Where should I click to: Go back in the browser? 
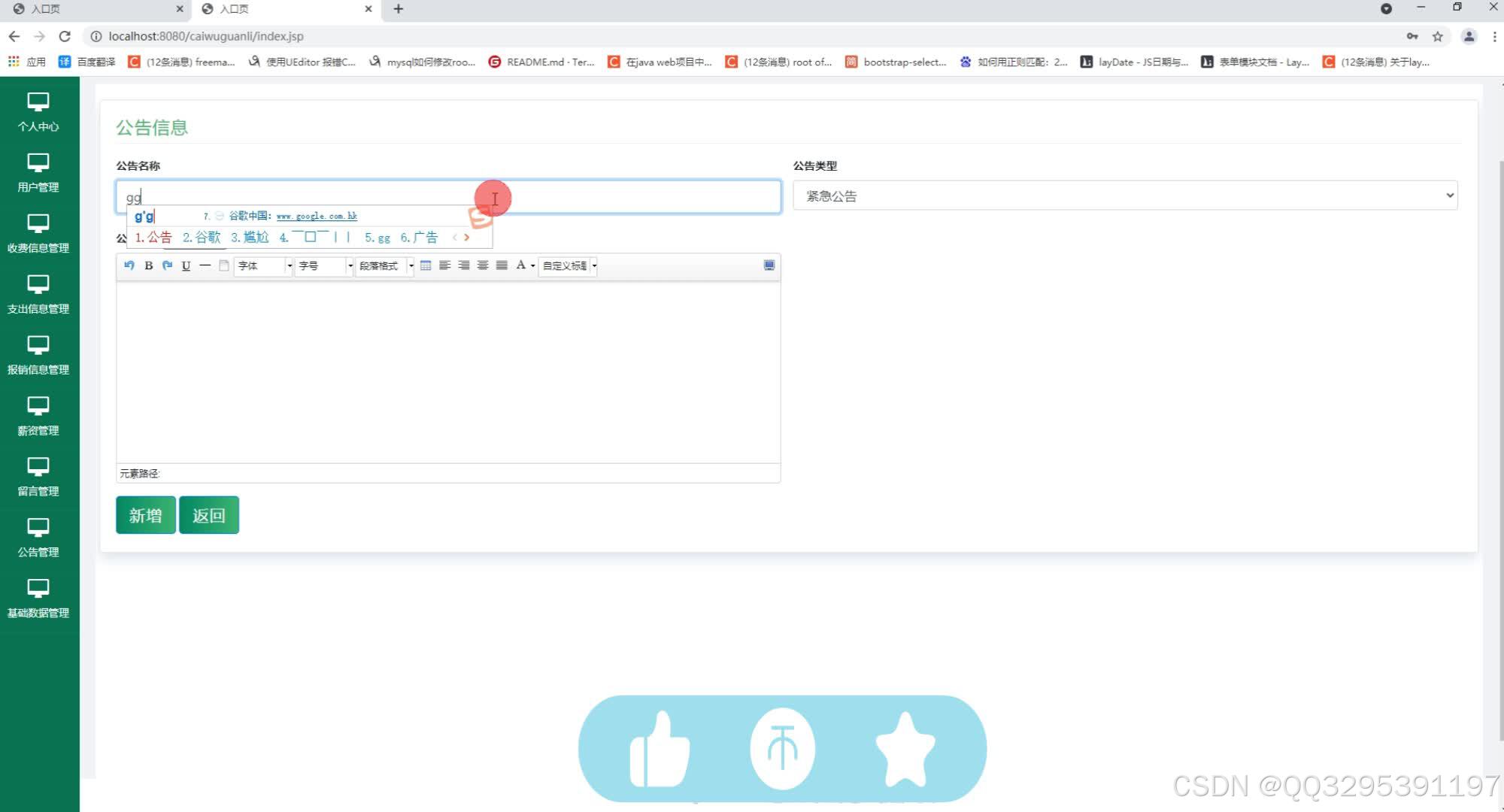click(x=14, y=36)
